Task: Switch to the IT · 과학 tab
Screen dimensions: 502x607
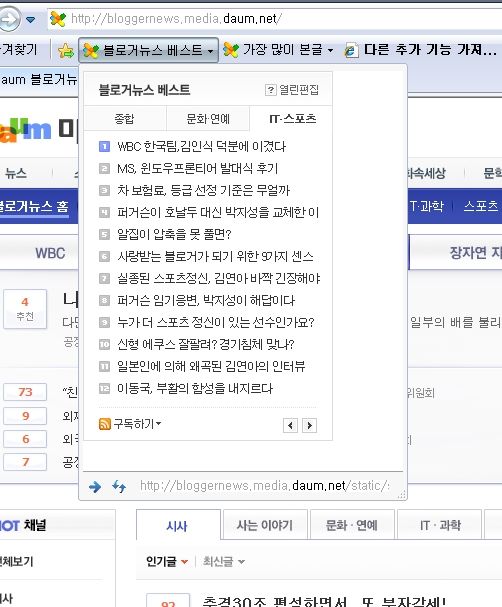Action: [x=440, y=525]
